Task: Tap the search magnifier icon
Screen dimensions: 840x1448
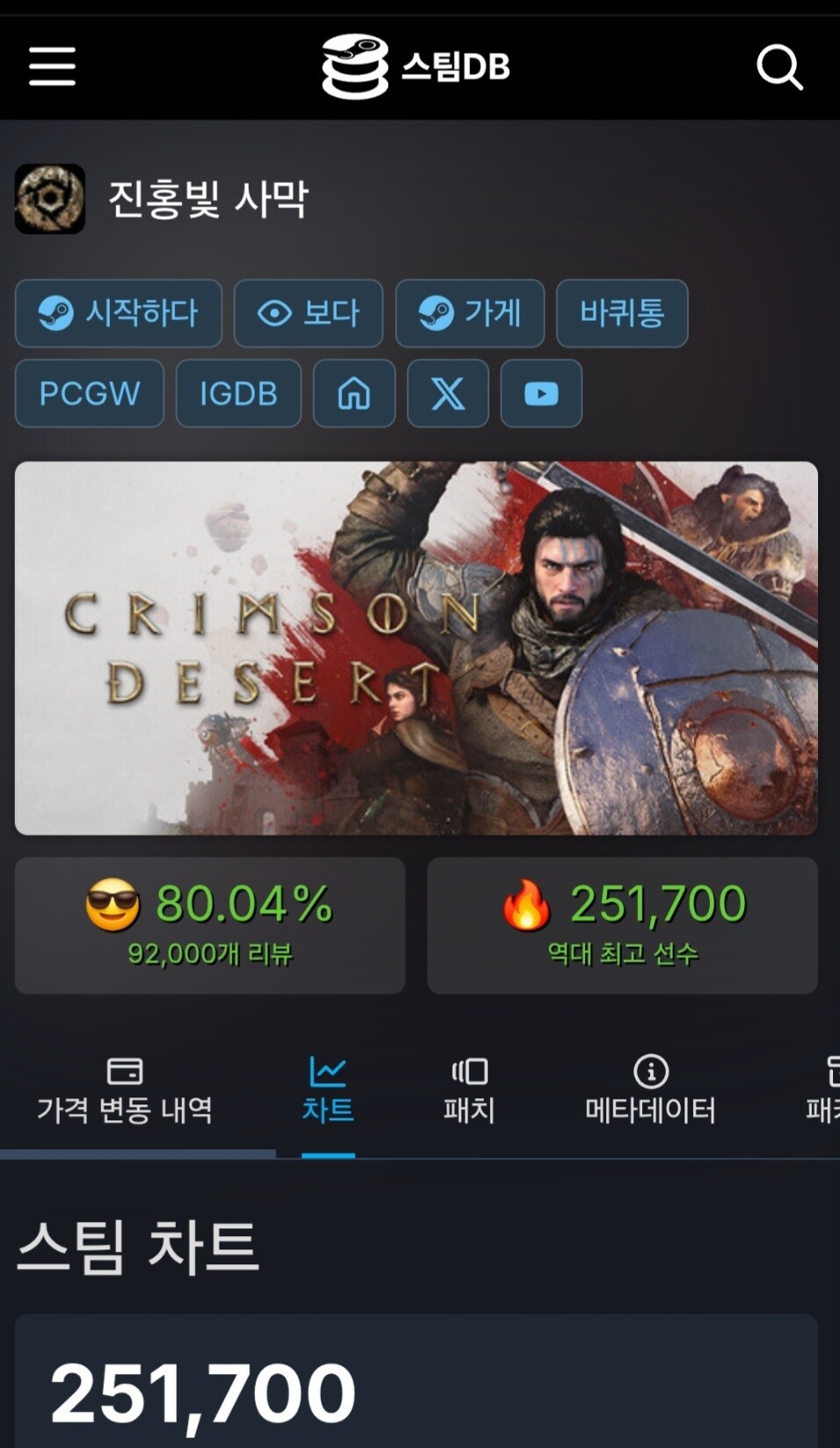Action: click(x=779, y=67)
